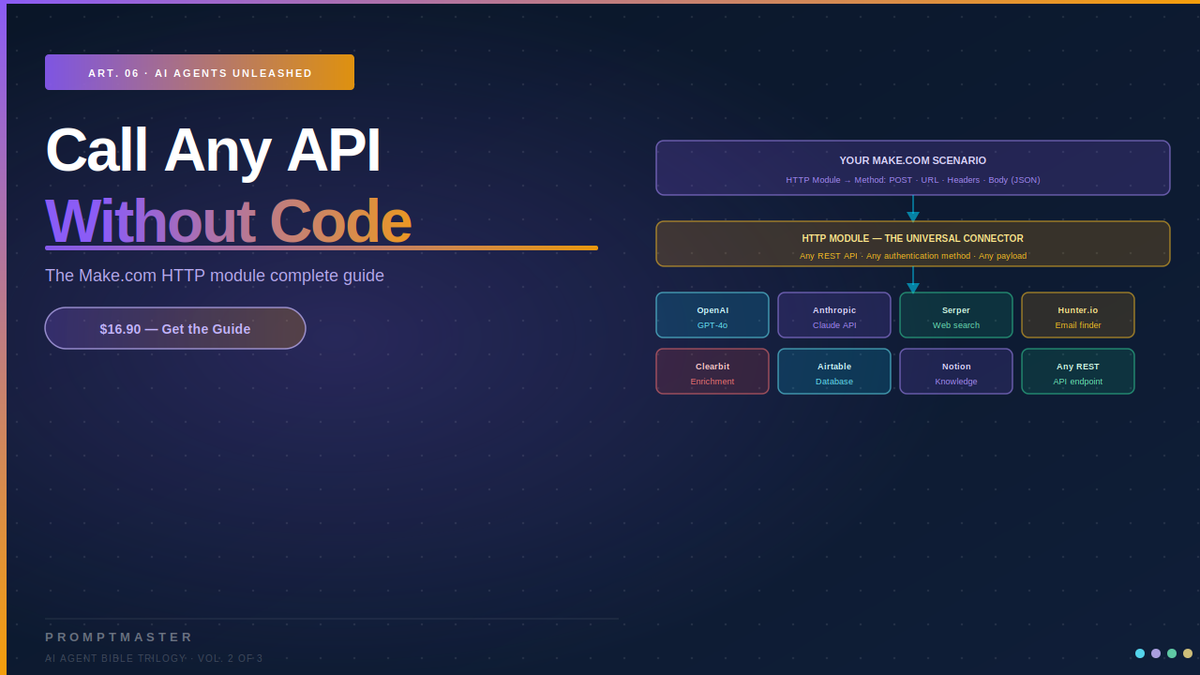Click the PROMPTMASTER brand text
This screenshot has width=1200, height=675.
[x=119, y=637]
